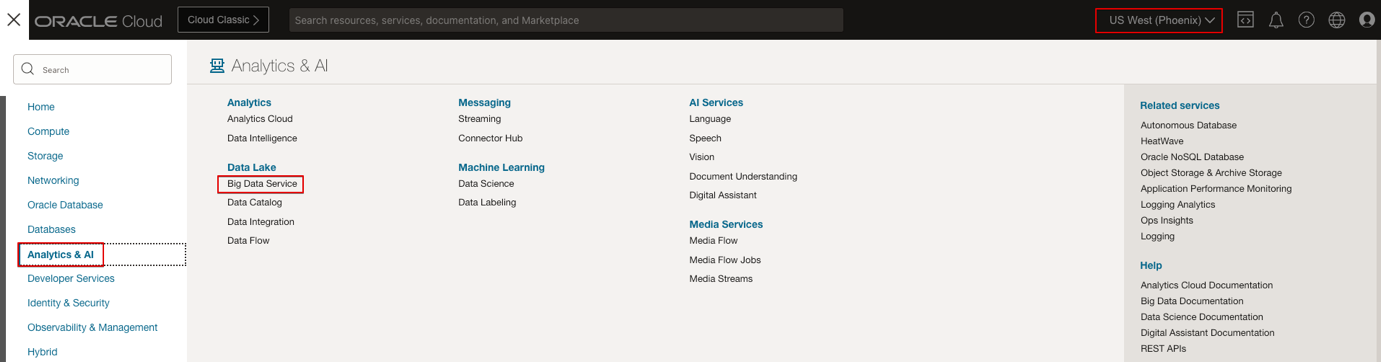Viewport: 1381px width, 362px height.
Task: Open the Speech AI service link
Action: (705, 138)
